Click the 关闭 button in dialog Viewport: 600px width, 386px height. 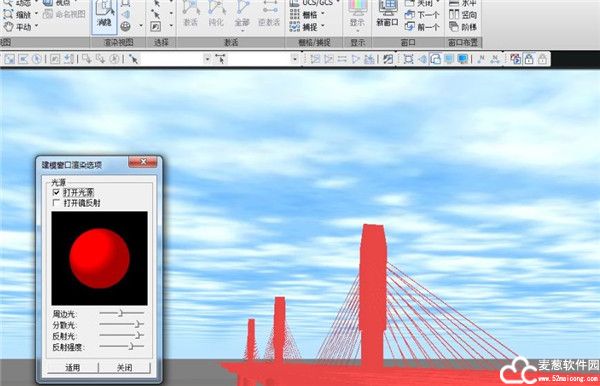(124, 368)
